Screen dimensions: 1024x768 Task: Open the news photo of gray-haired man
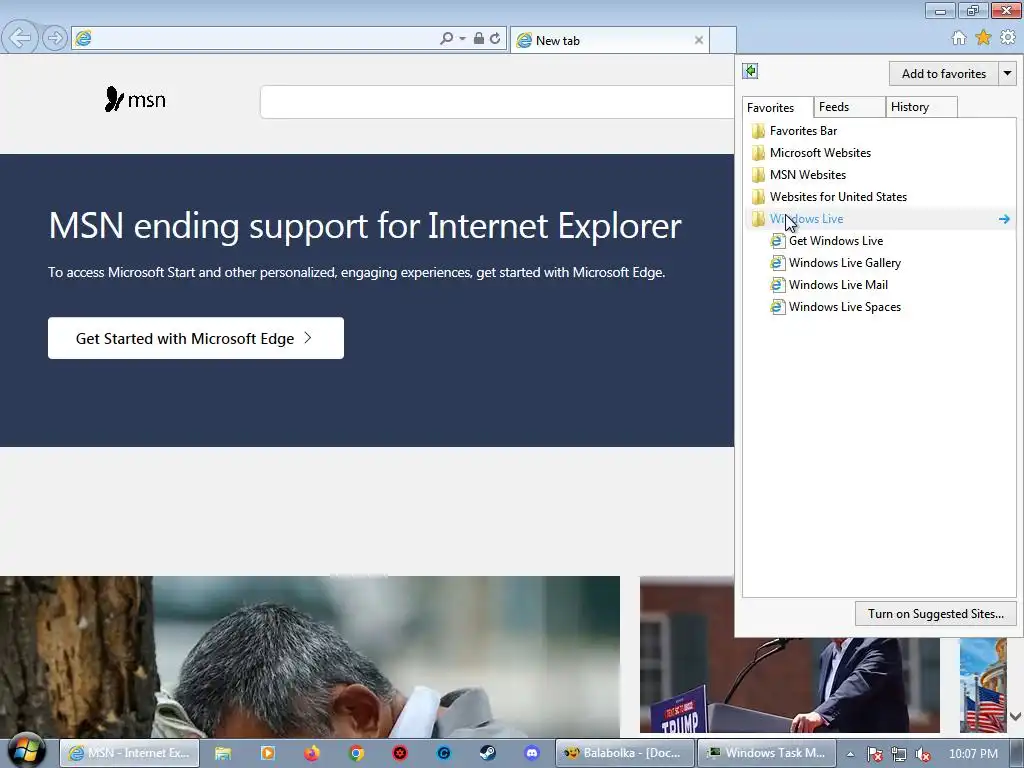point(310,656)
